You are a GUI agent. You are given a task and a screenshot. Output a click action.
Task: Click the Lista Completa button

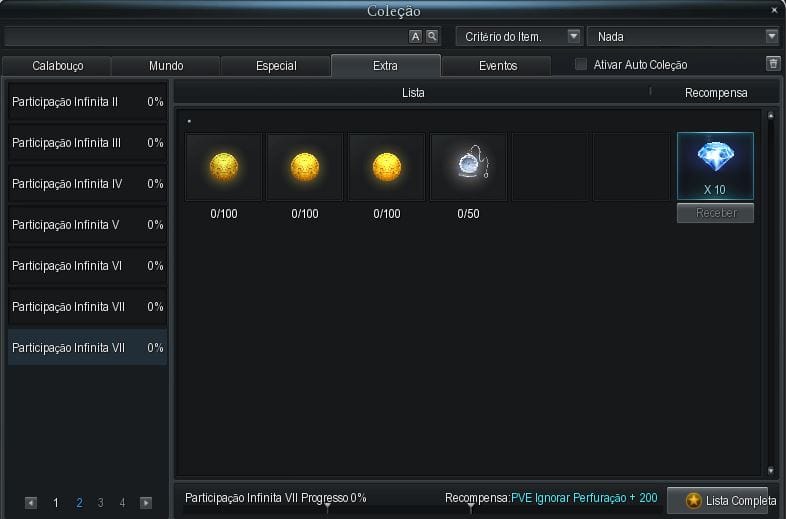click(717, 500)
